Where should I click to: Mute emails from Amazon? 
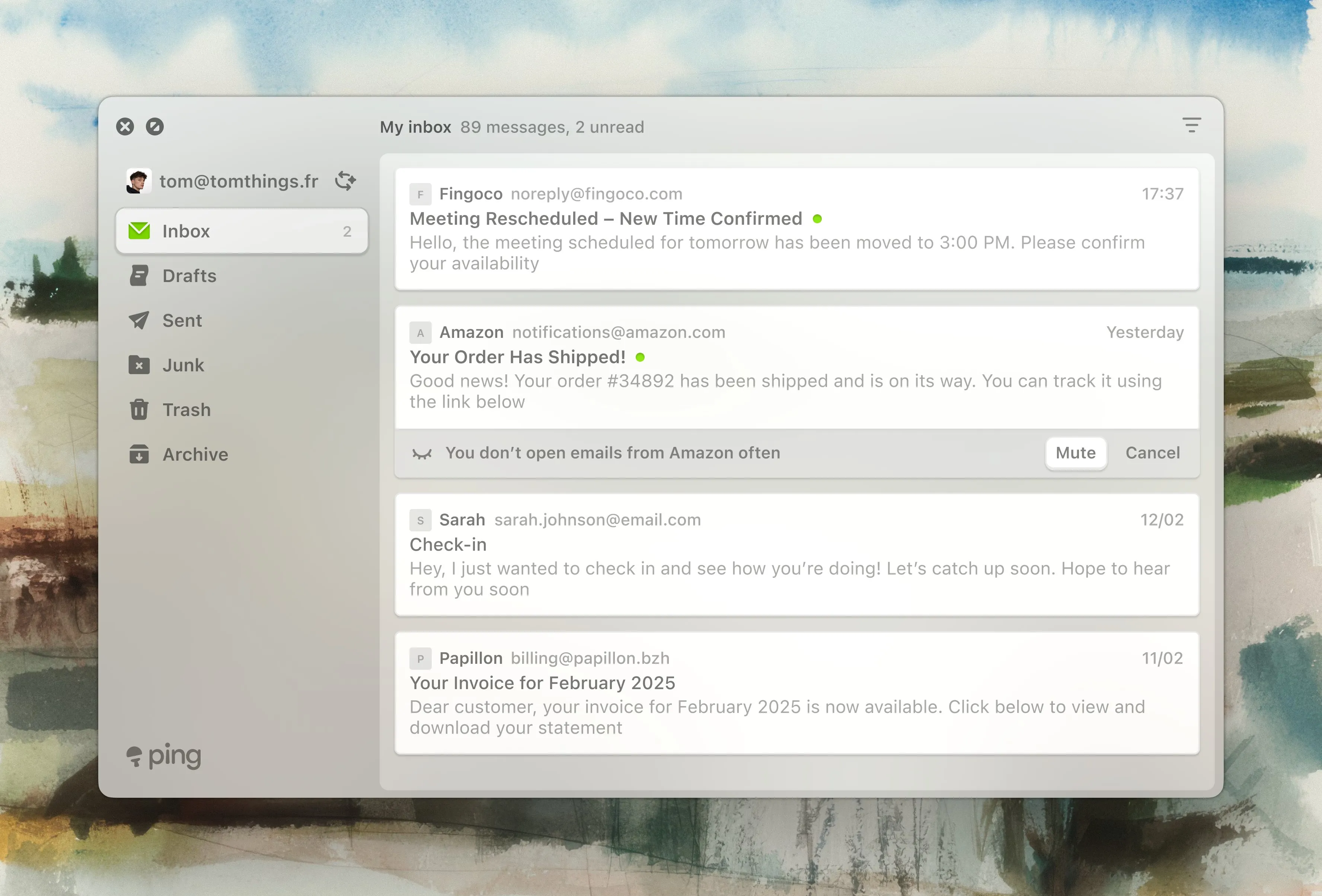coord(1075,452)
